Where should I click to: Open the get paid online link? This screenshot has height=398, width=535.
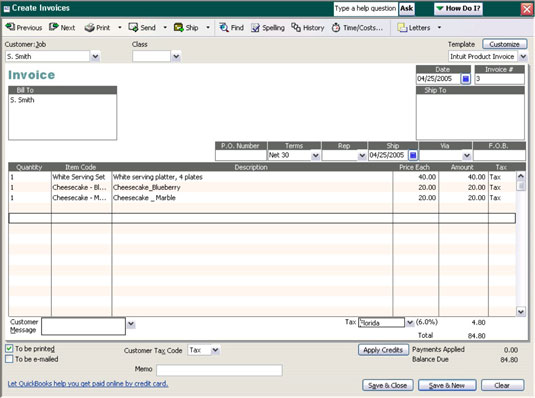[x=88, y=384]
